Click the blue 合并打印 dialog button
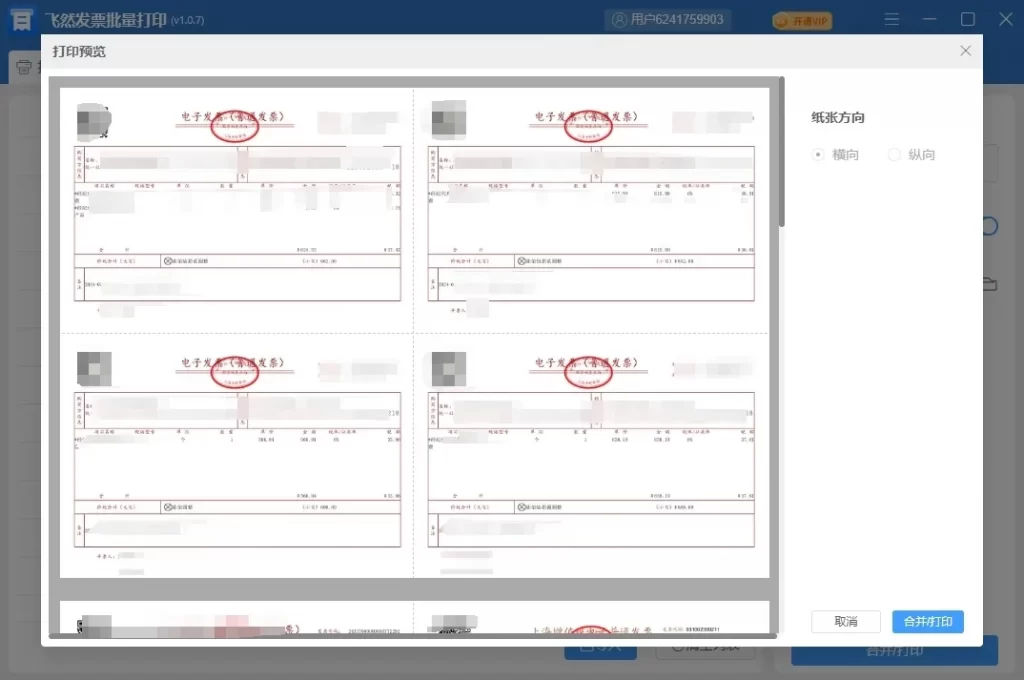The width and height of the screenshot is (1024, 680). tap(927, 621)
